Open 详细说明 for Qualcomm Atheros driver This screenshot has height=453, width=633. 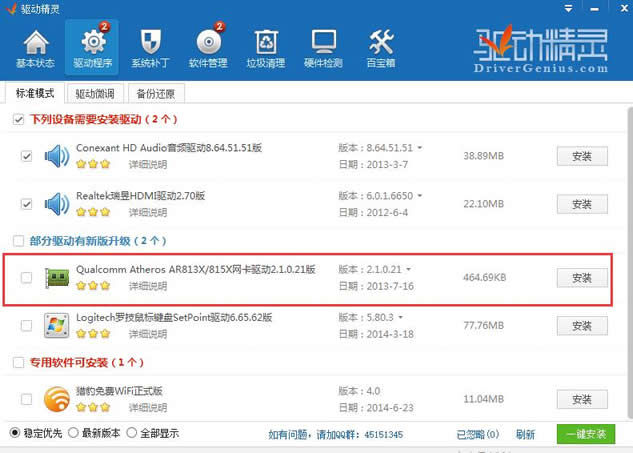(x=148, y=286)
